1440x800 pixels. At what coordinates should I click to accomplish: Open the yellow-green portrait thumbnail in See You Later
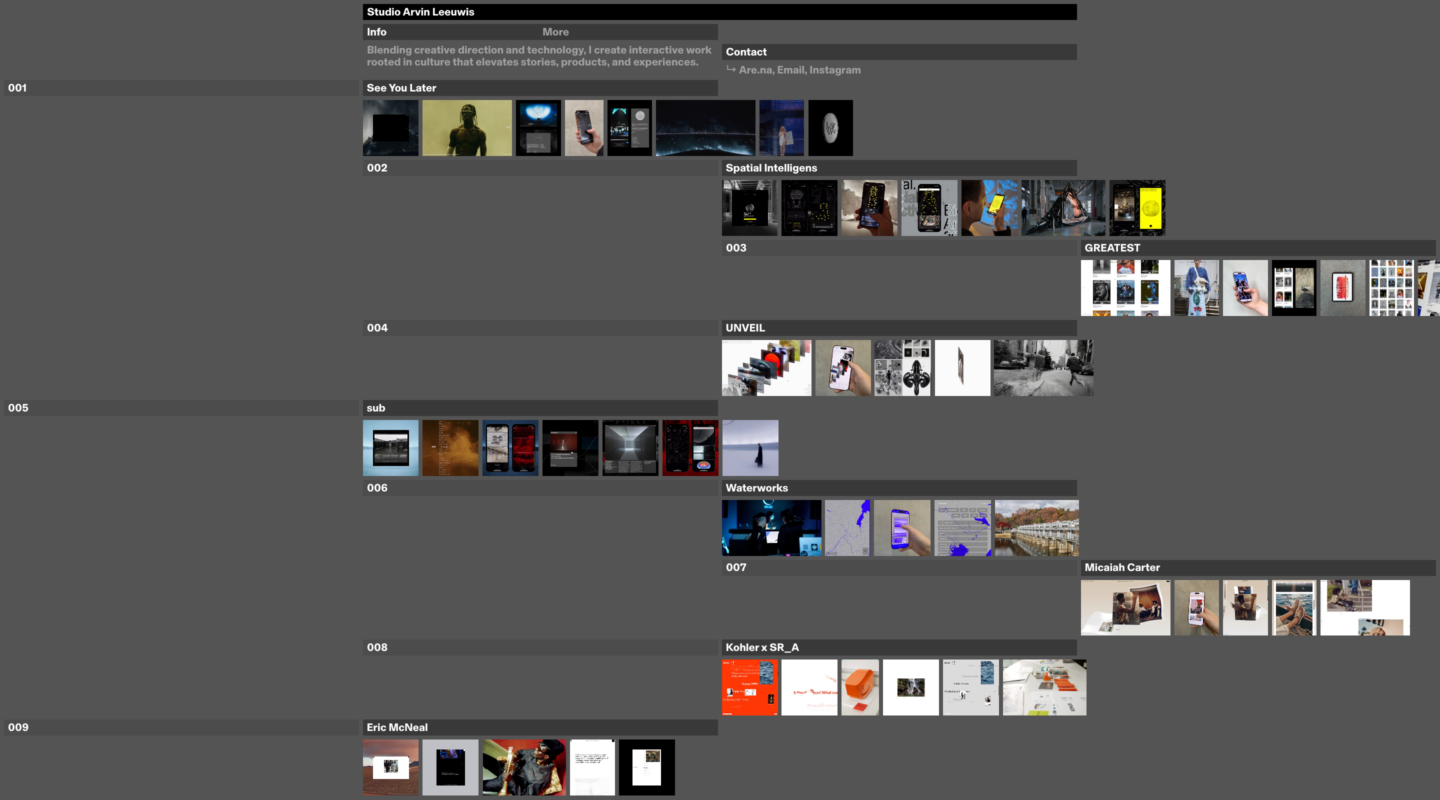(467, 128)
